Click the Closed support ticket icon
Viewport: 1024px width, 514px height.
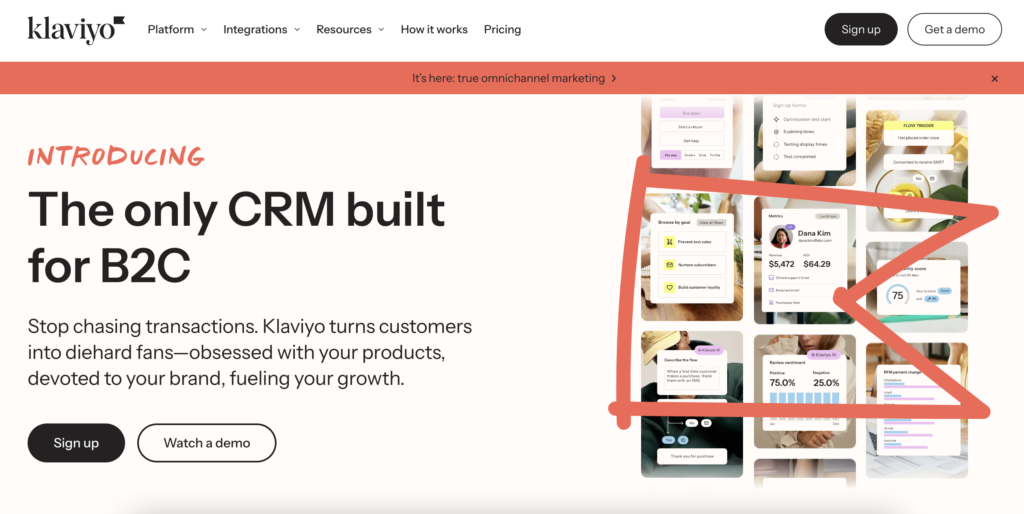(x=771, y=278)
